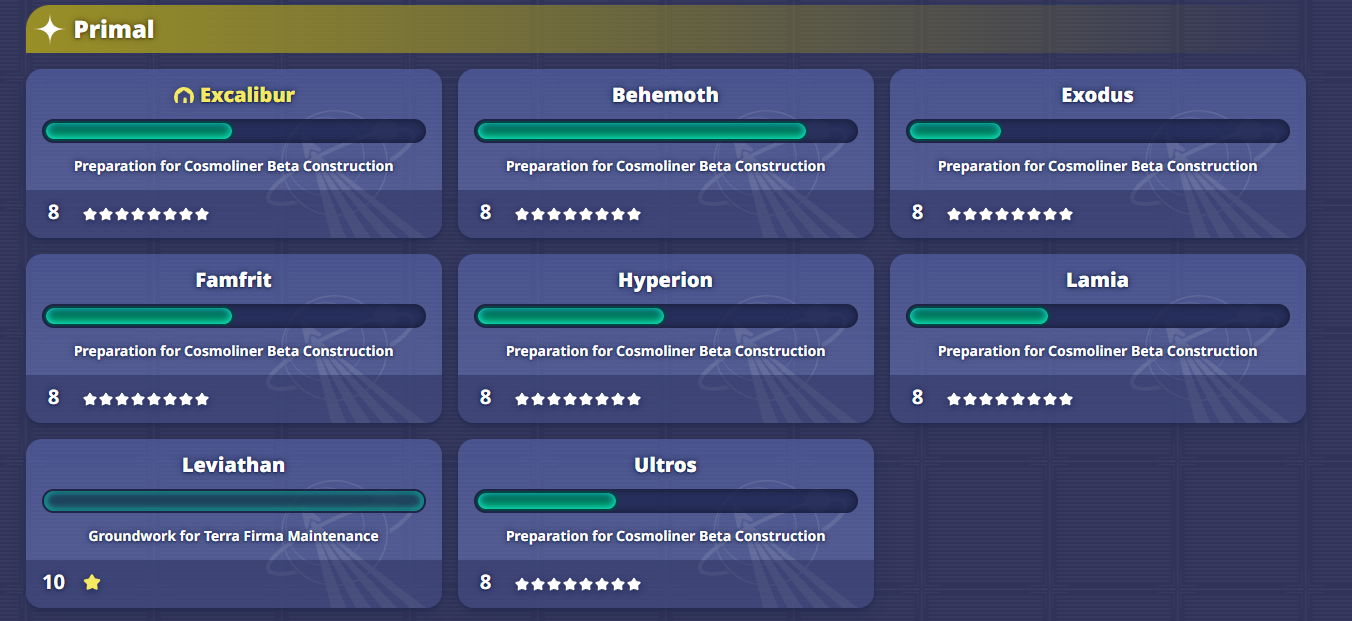This screenshot has width=1352, height=621.
Task: Click Behemoth's level number 8
Action: (x=486, y=212)
